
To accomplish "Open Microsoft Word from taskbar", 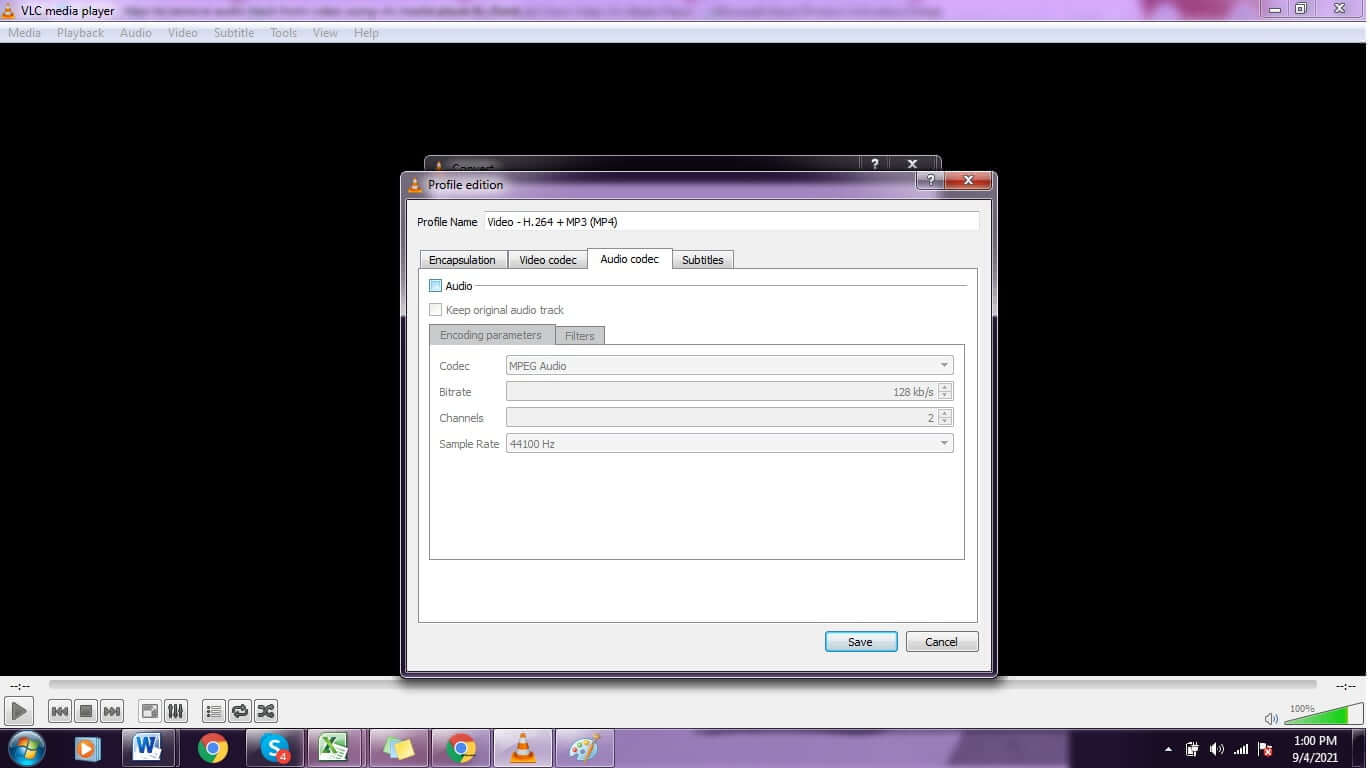I will (147, 748).
